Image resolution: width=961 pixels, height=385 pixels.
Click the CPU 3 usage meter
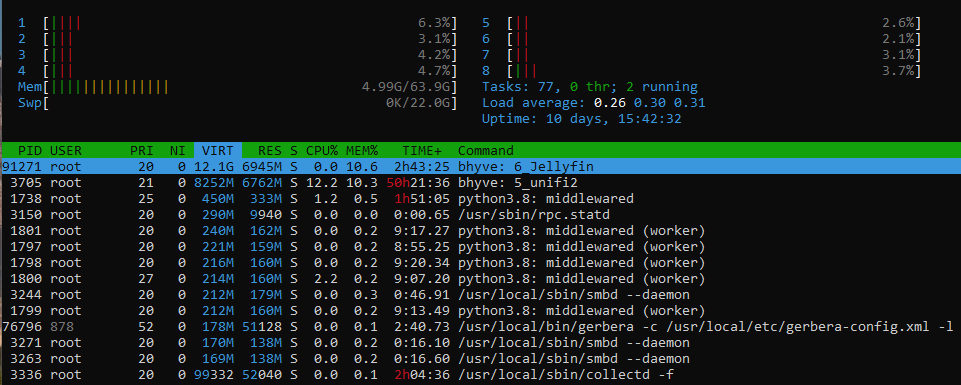coord(238,55)
